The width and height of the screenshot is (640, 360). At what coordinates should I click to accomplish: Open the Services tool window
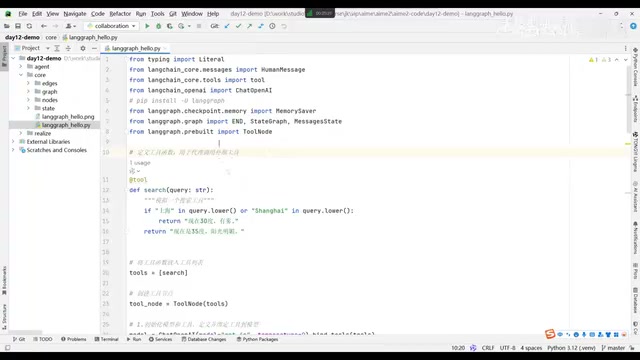coord(160,339)
